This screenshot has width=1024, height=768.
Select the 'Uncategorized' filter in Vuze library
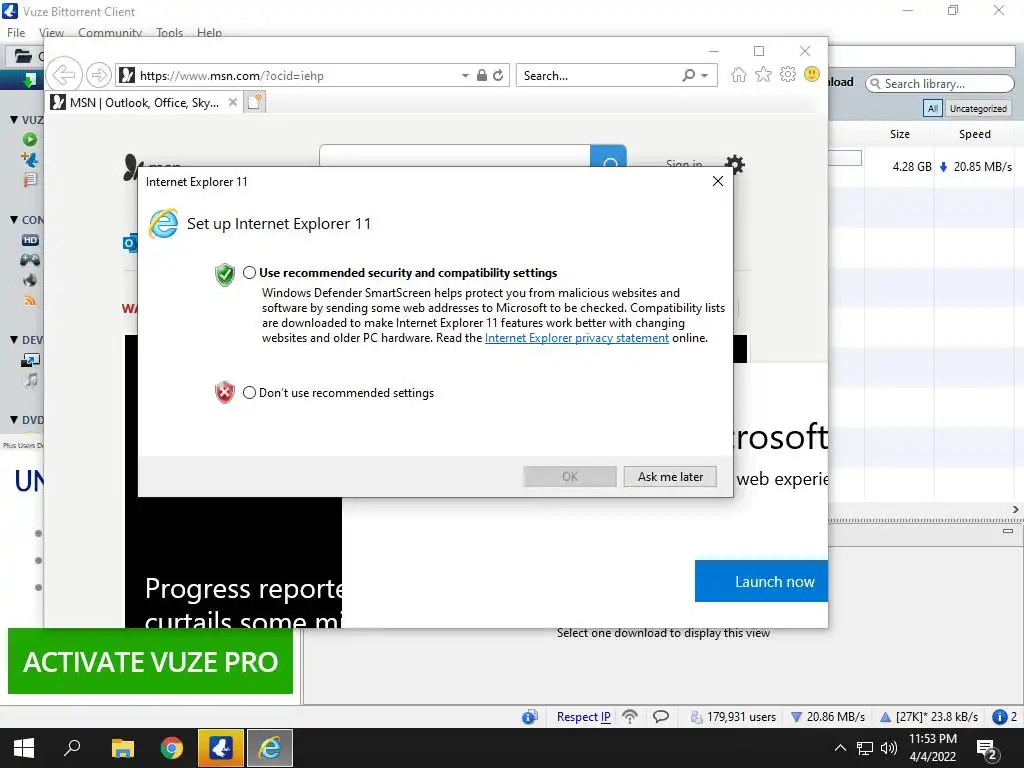click(x=978, y=108)
